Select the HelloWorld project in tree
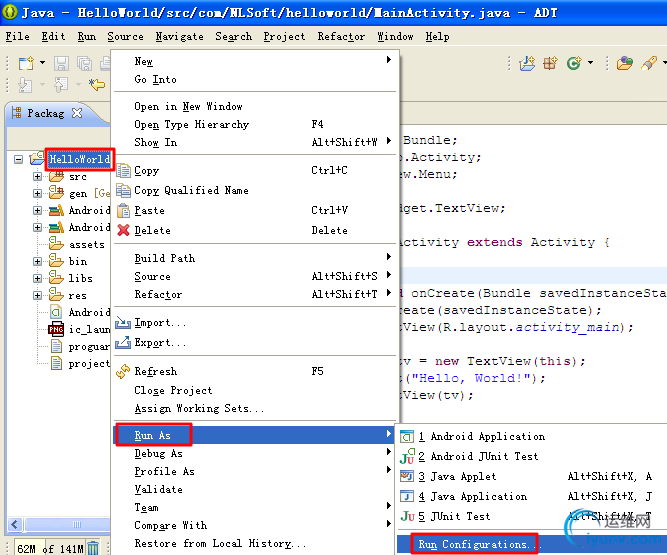The width and height of the screenshot is (667, 555). (80, 159)
